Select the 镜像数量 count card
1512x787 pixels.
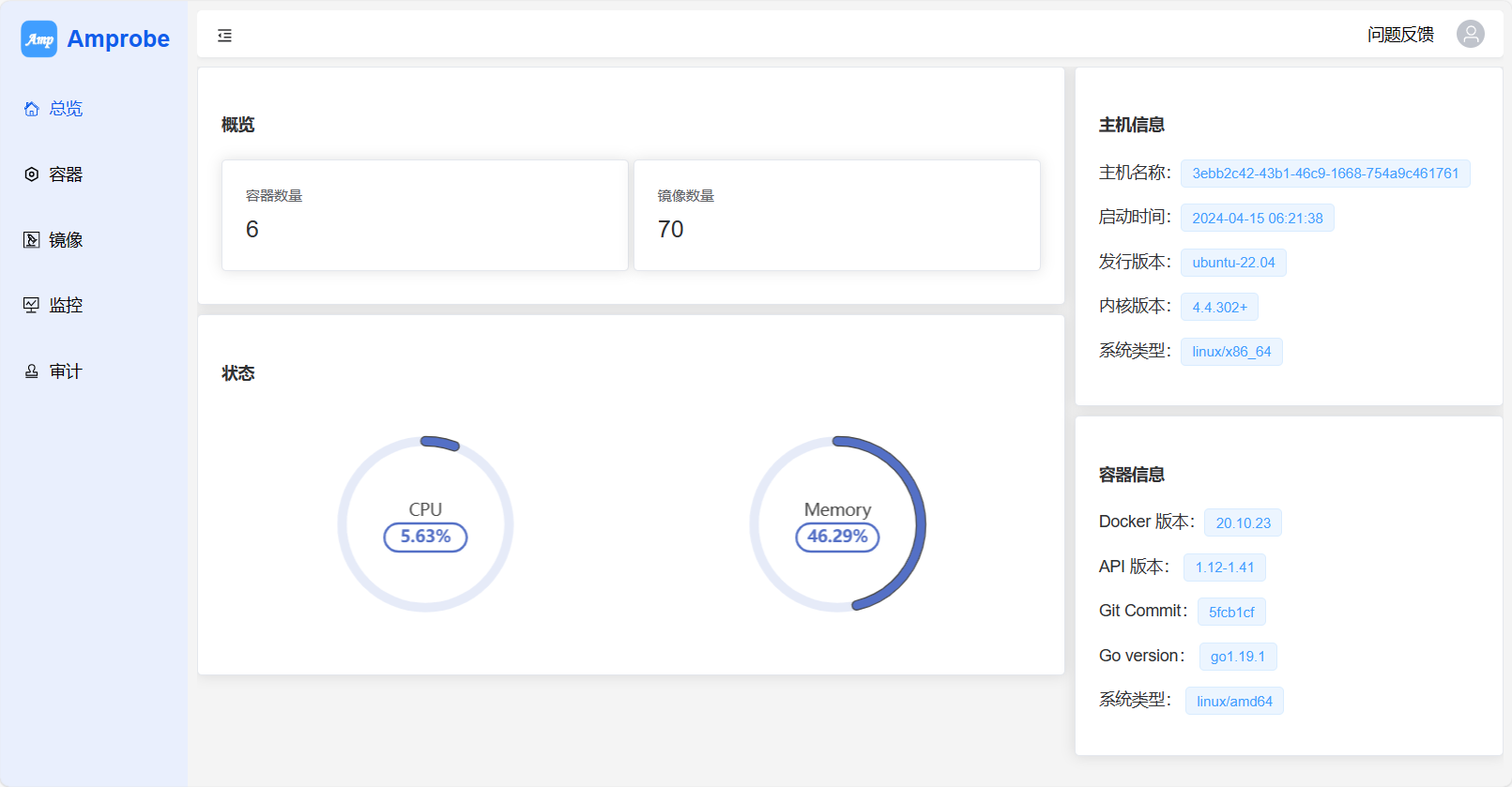click(x=836, y=215)
